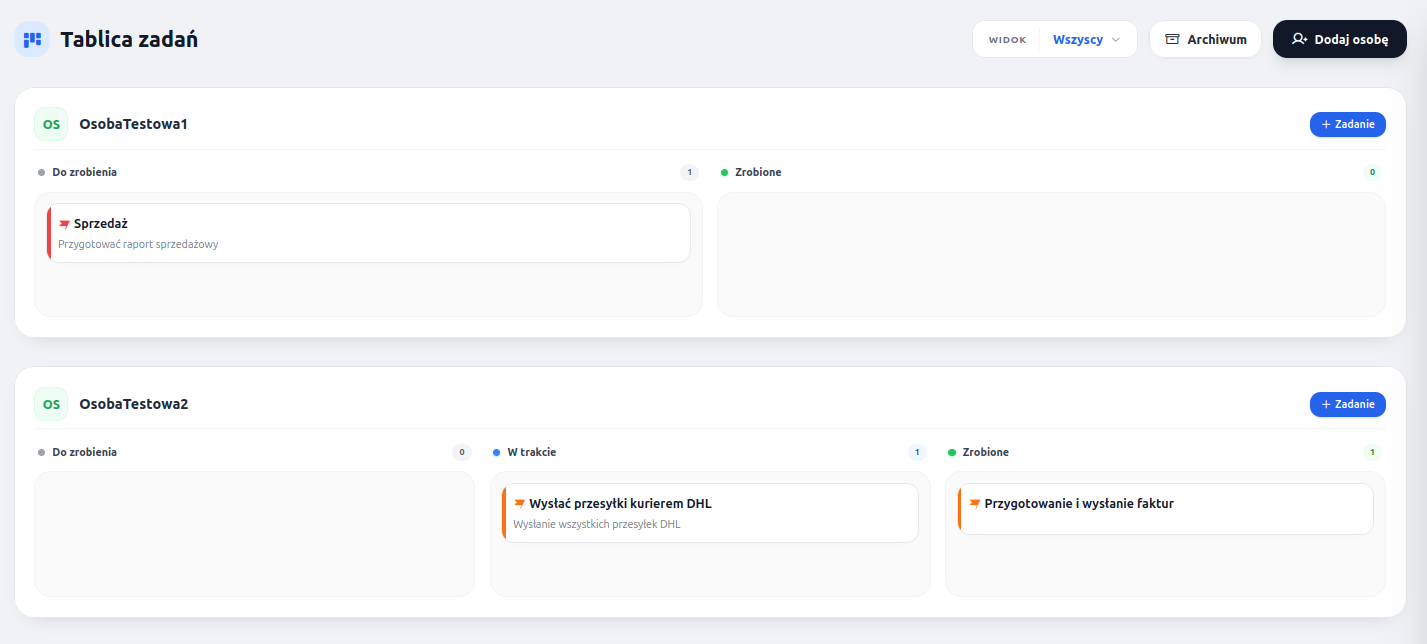Viewport: 1427px width, 644px height.
Task: Add a task for OsobaTestowa2
Action: tap(1348, 404)
